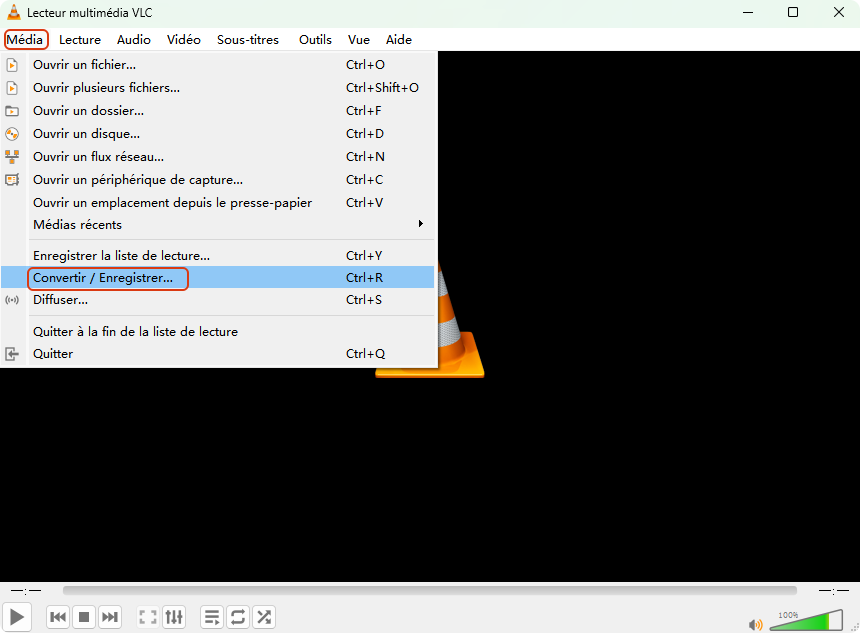Image resolution: width=860 pixels, height=633 pixels.
Task: Maximize the VLC window
Action: point(793,12)
